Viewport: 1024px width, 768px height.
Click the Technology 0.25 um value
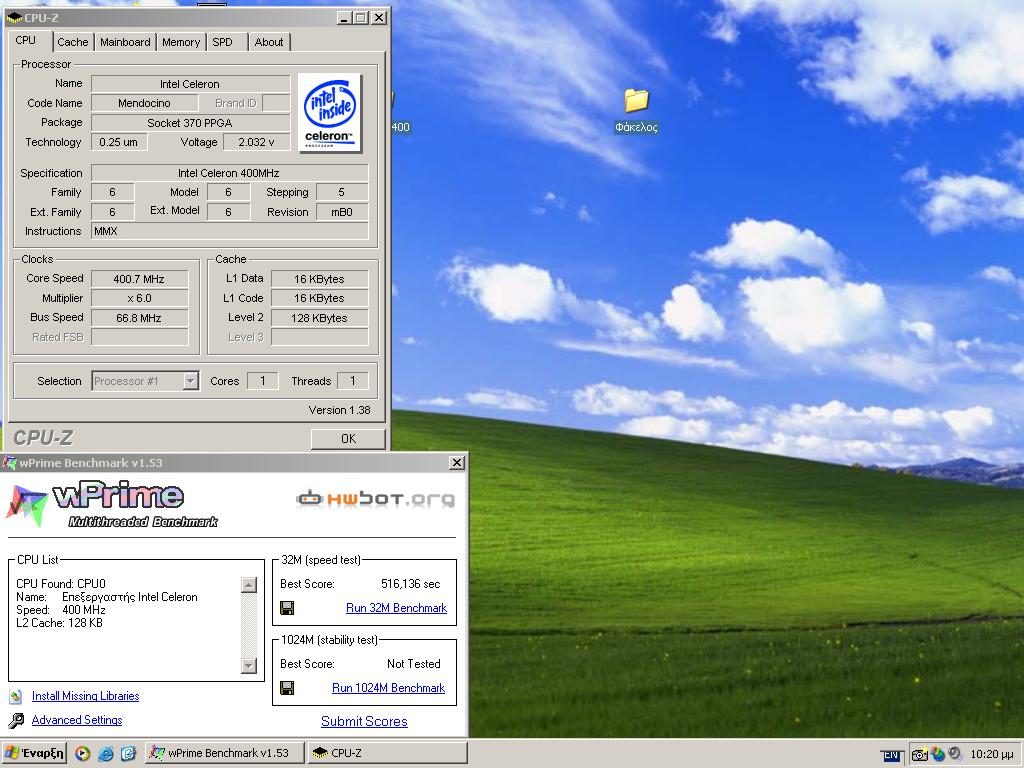[x=119, y=142]
